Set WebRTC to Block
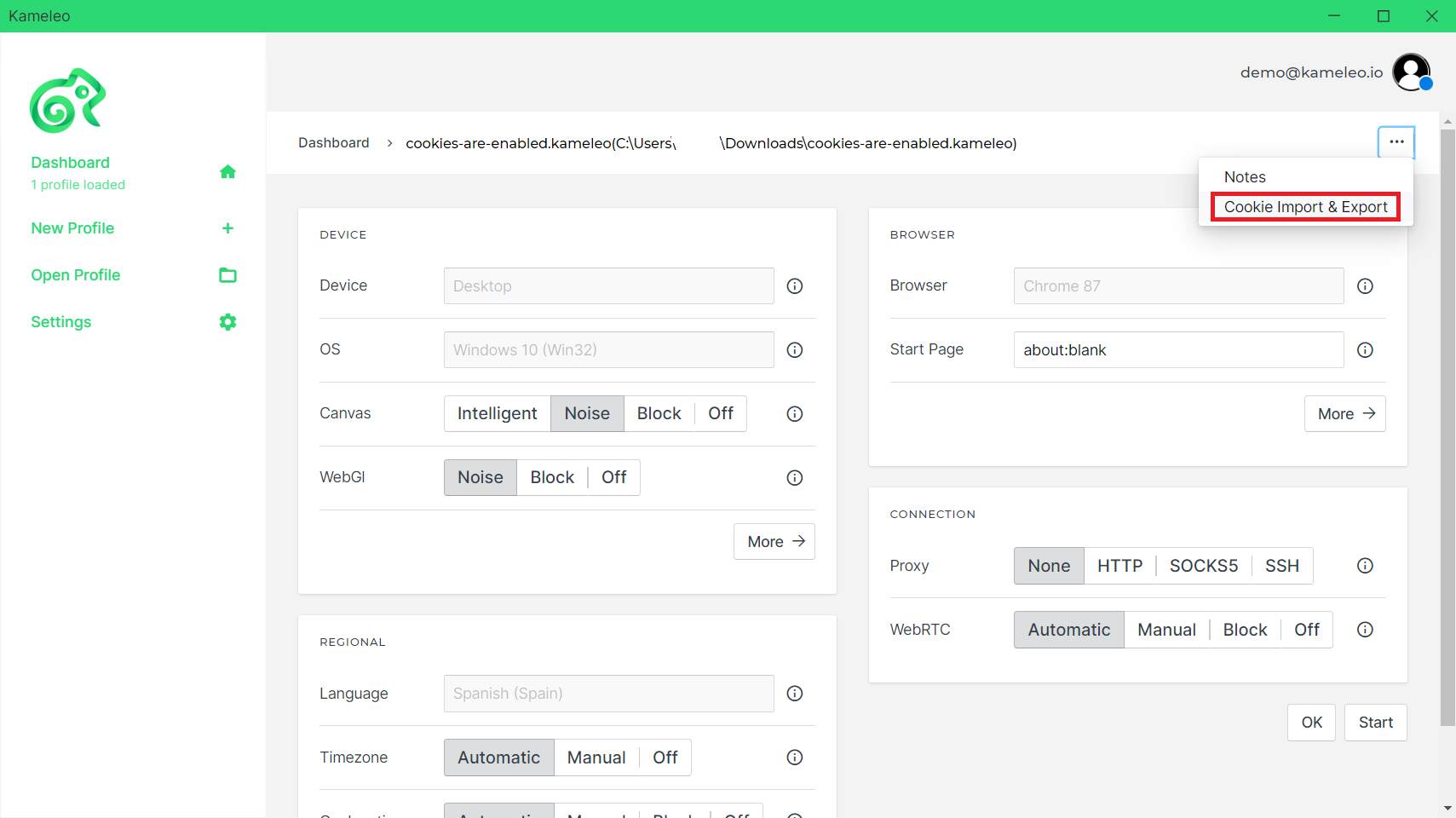Screen dimensions: 1456x818 (1246, 630)
